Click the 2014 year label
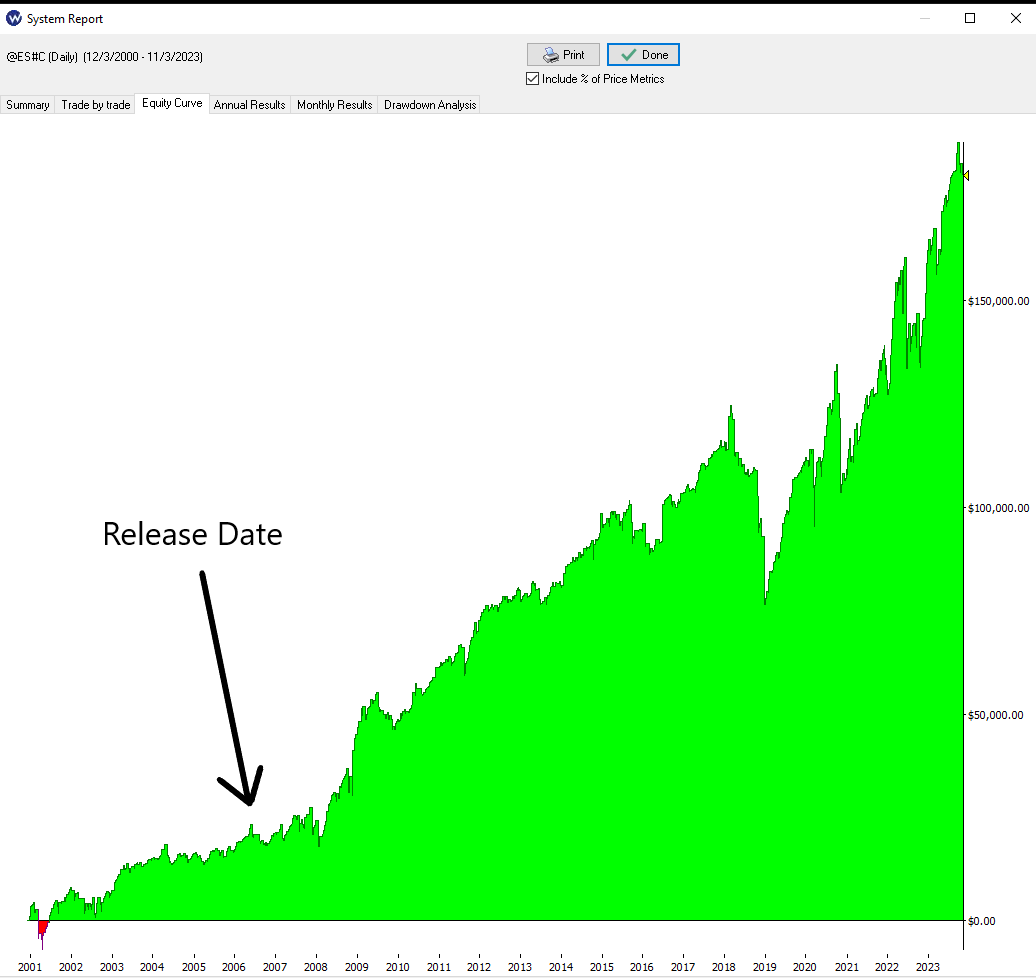1036x978 pixels. [x=561, y=967]
